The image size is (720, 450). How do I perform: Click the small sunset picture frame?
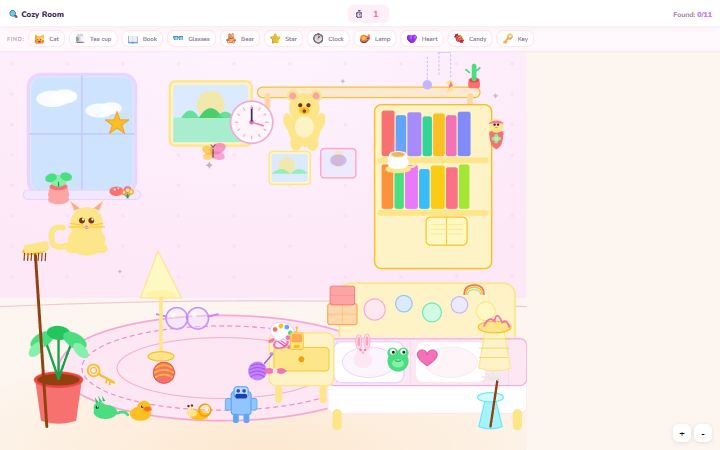pos(289,168)
